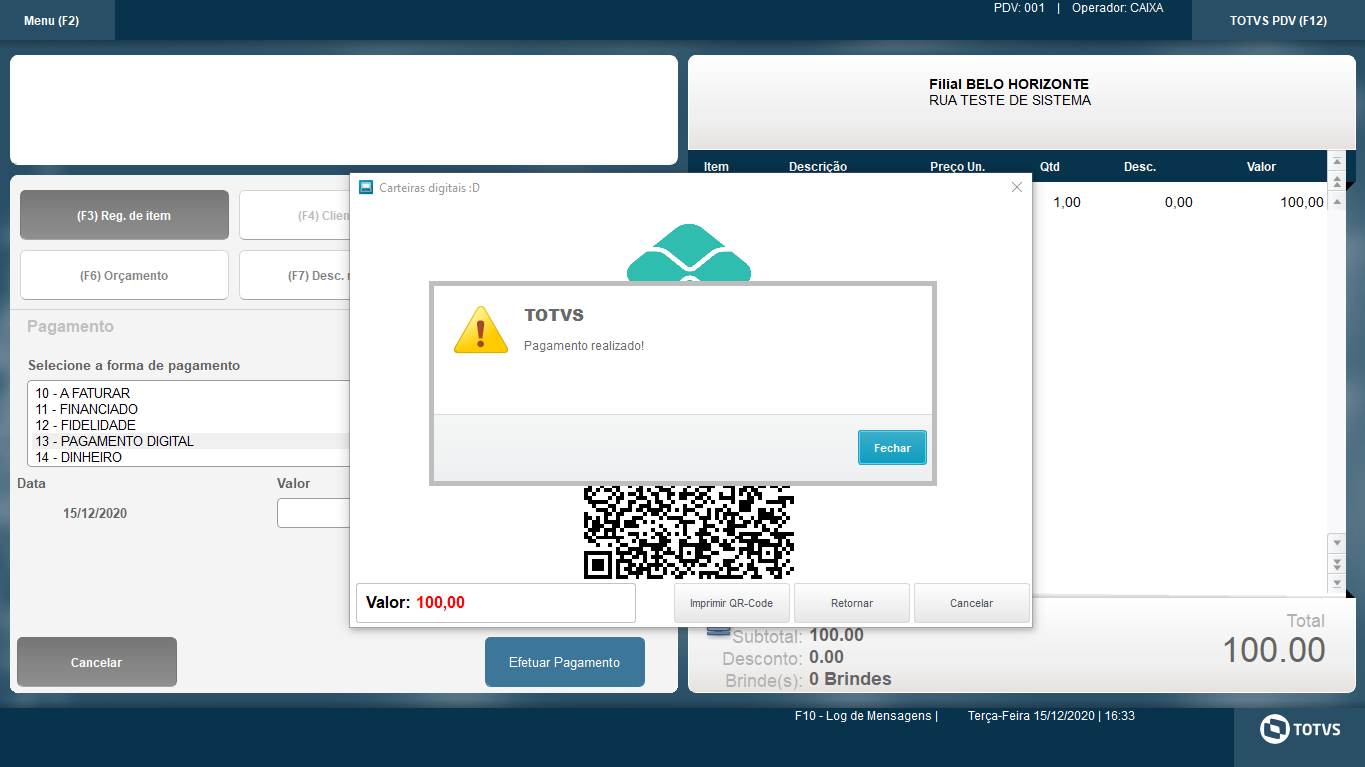Click the TOTVS logo in the footer
The width and height of the screenshot is (1365, 767).
pyautogui.click(x=1300, y=730)
